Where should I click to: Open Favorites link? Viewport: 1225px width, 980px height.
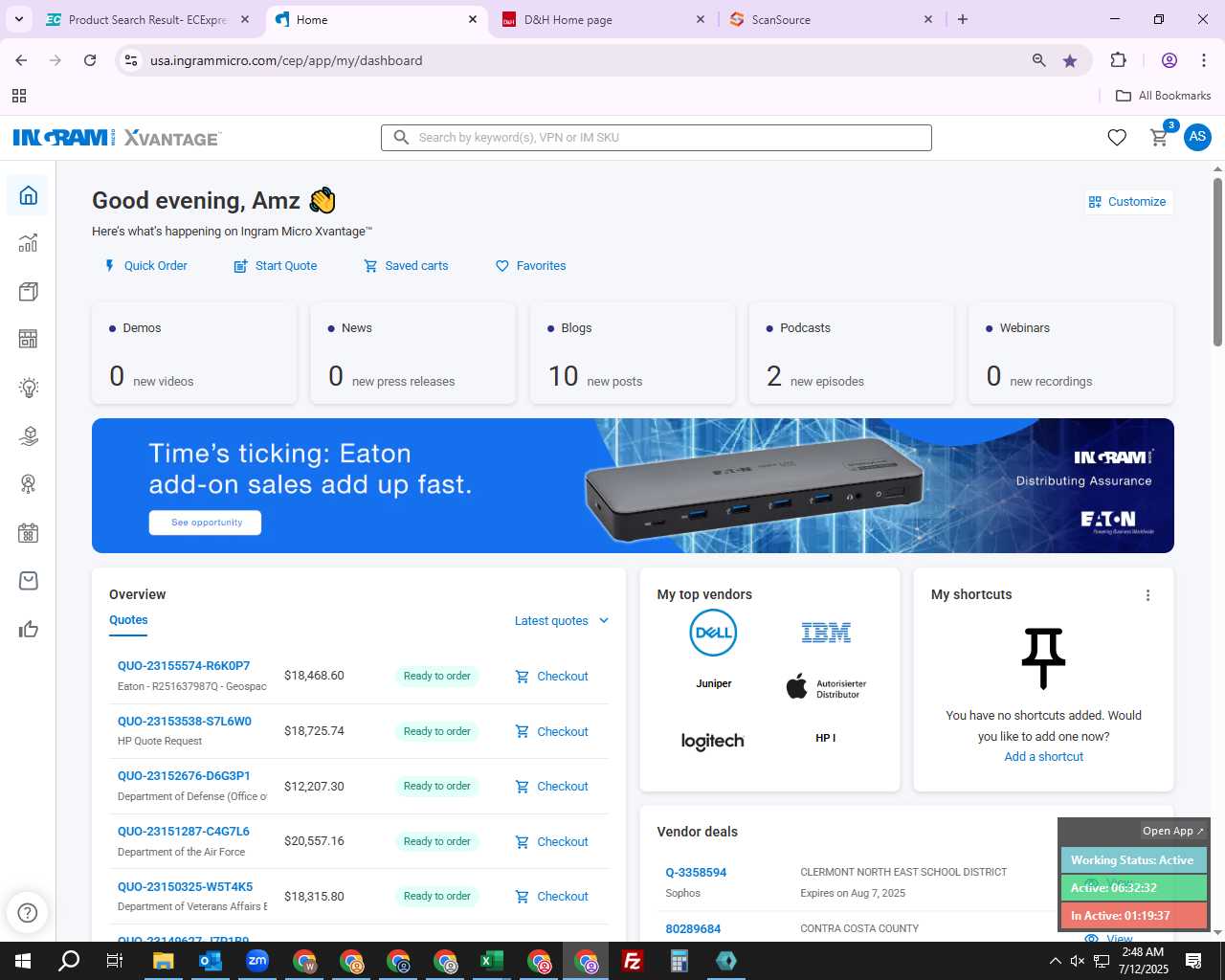click(530, 266)
